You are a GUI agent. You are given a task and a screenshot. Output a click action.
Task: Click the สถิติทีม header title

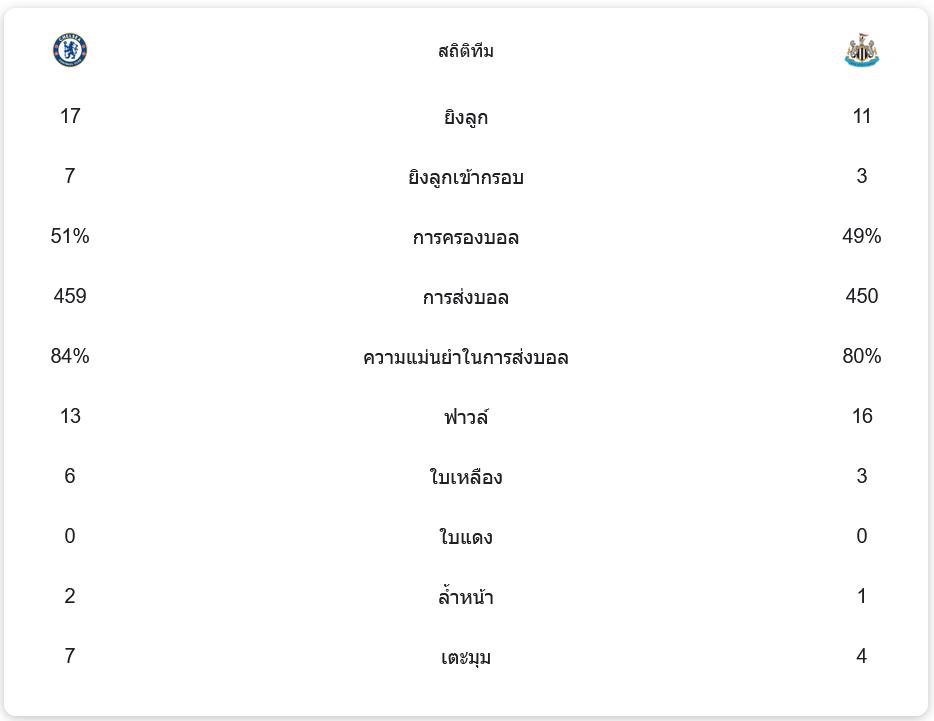click(466, 51)
